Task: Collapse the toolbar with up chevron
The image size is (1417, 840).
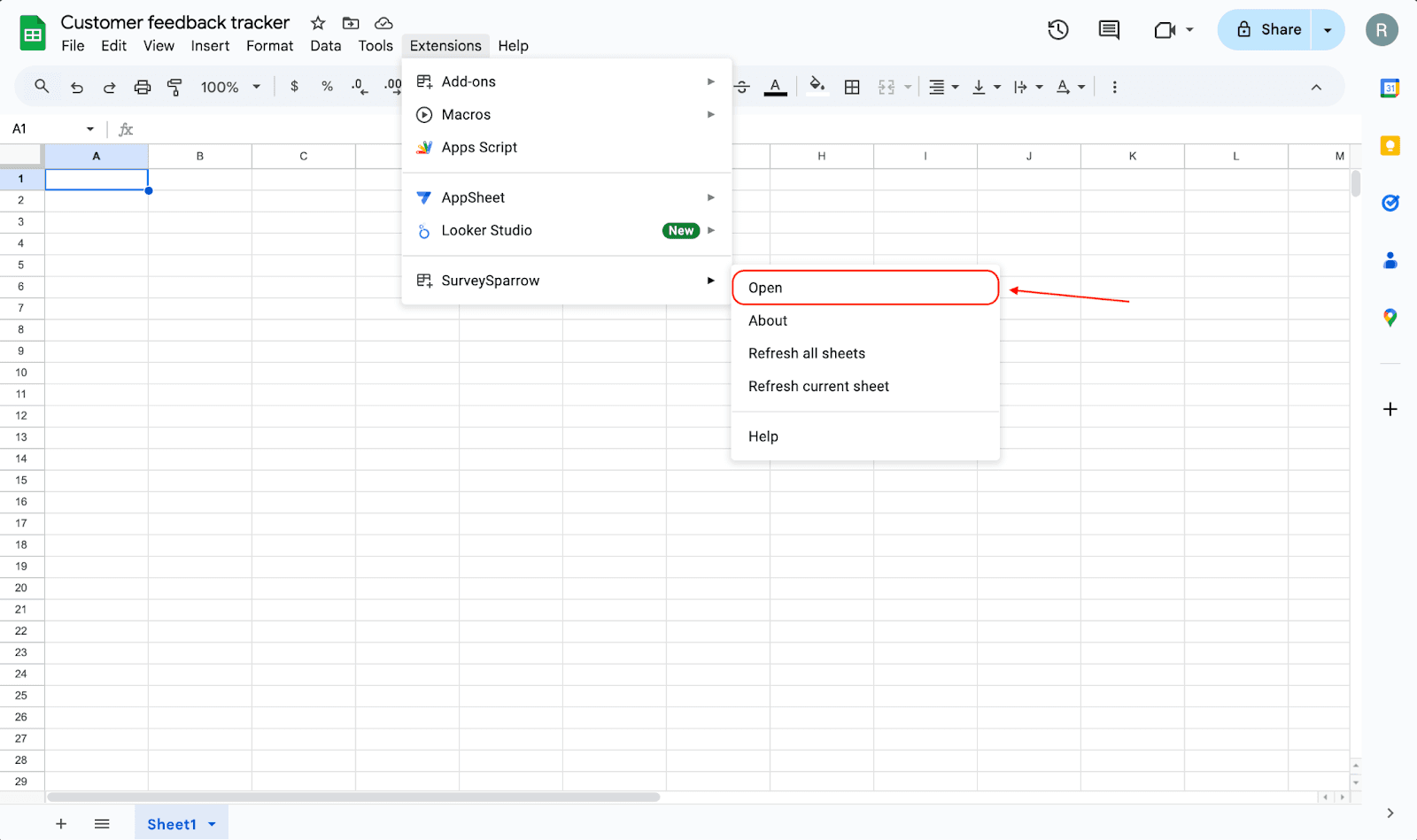Action: [x=1316, y=87]
